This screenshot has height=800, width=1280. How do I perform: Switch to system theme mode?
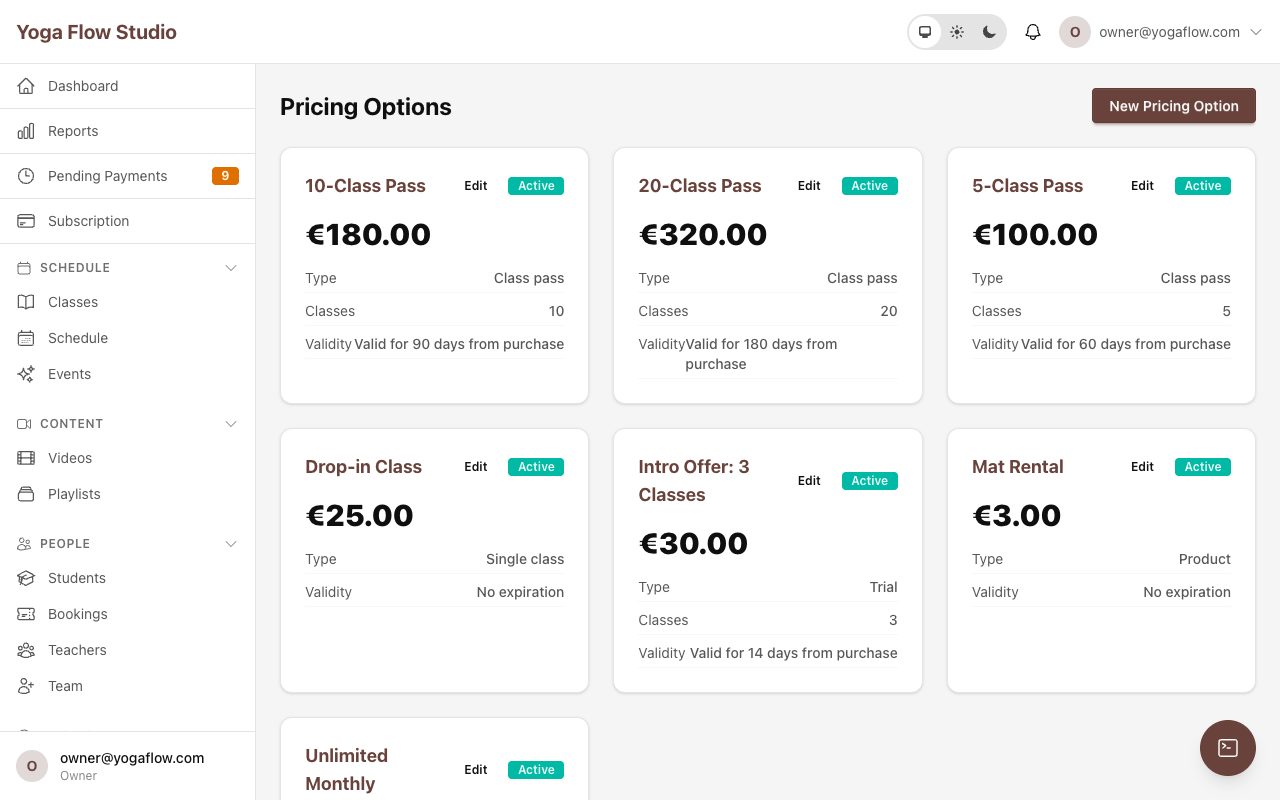pyautogui.click(x=925, y=32)
